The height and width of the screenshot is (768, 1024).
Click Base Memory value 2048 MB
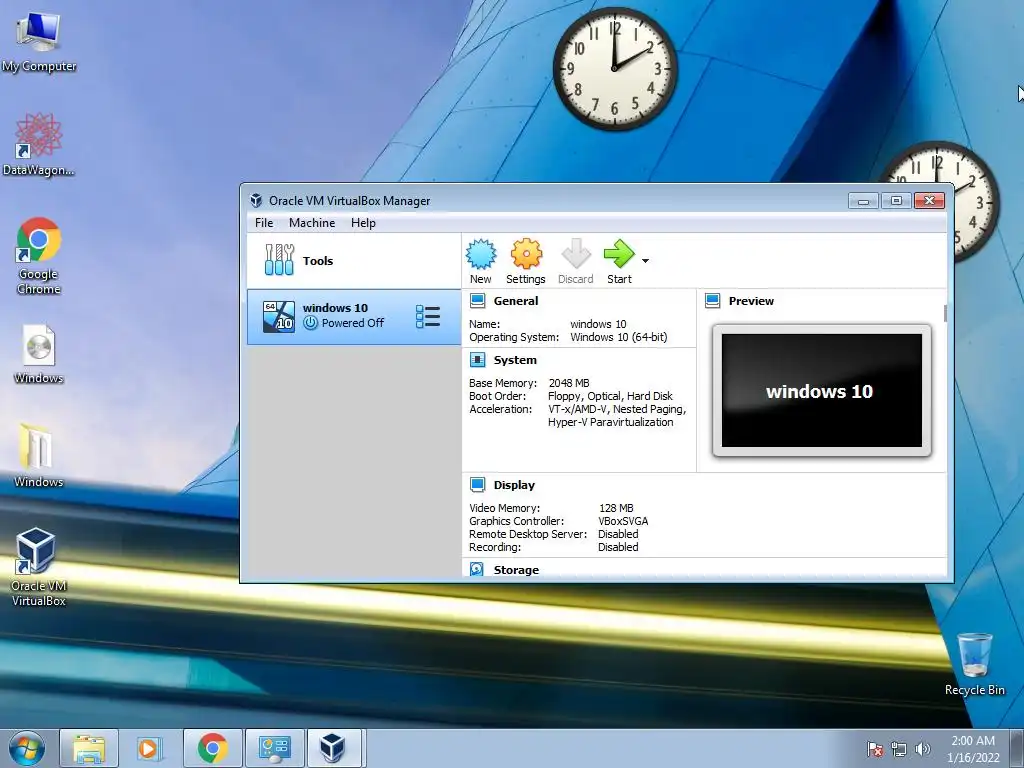tap(569, 383)
